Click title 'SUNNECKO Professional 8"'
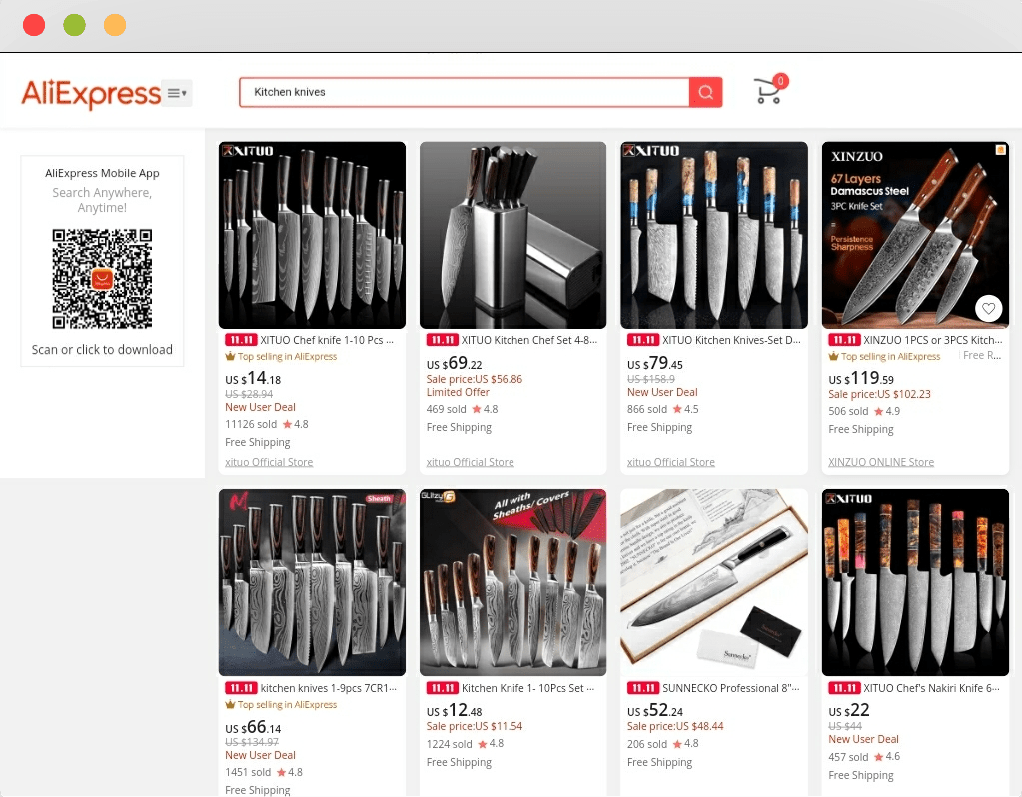This screenshot has height=797, width=1022. click(x=731, y=688)
